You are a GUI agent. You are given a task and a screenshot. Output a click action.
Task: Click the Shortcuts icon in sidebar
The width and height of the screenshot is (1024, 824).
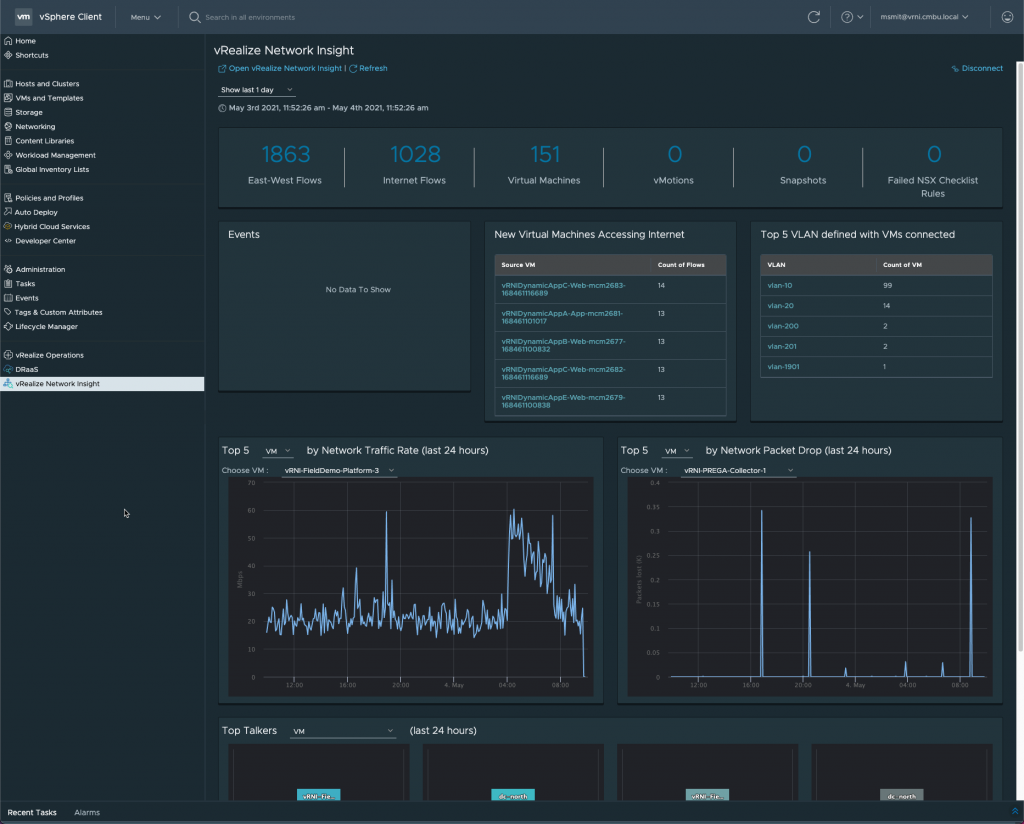[8, 55]
